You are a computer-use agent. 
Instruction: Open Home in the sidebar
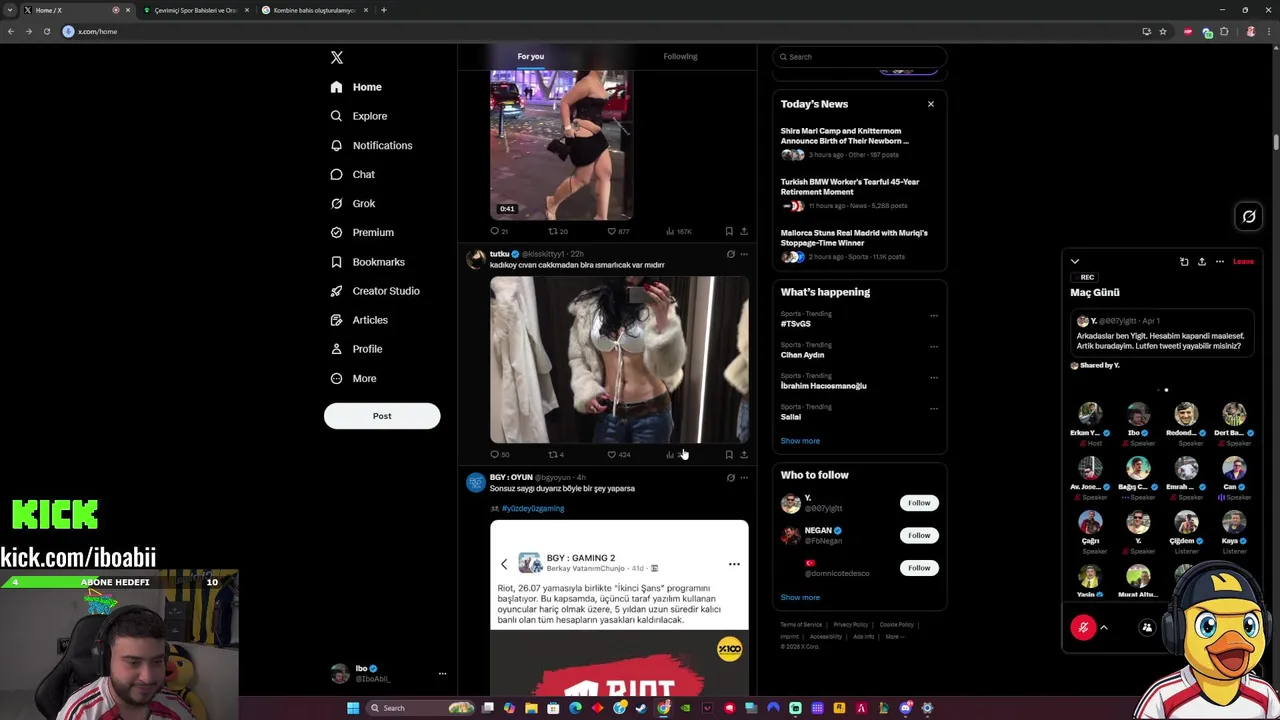[x=356, y=87]
